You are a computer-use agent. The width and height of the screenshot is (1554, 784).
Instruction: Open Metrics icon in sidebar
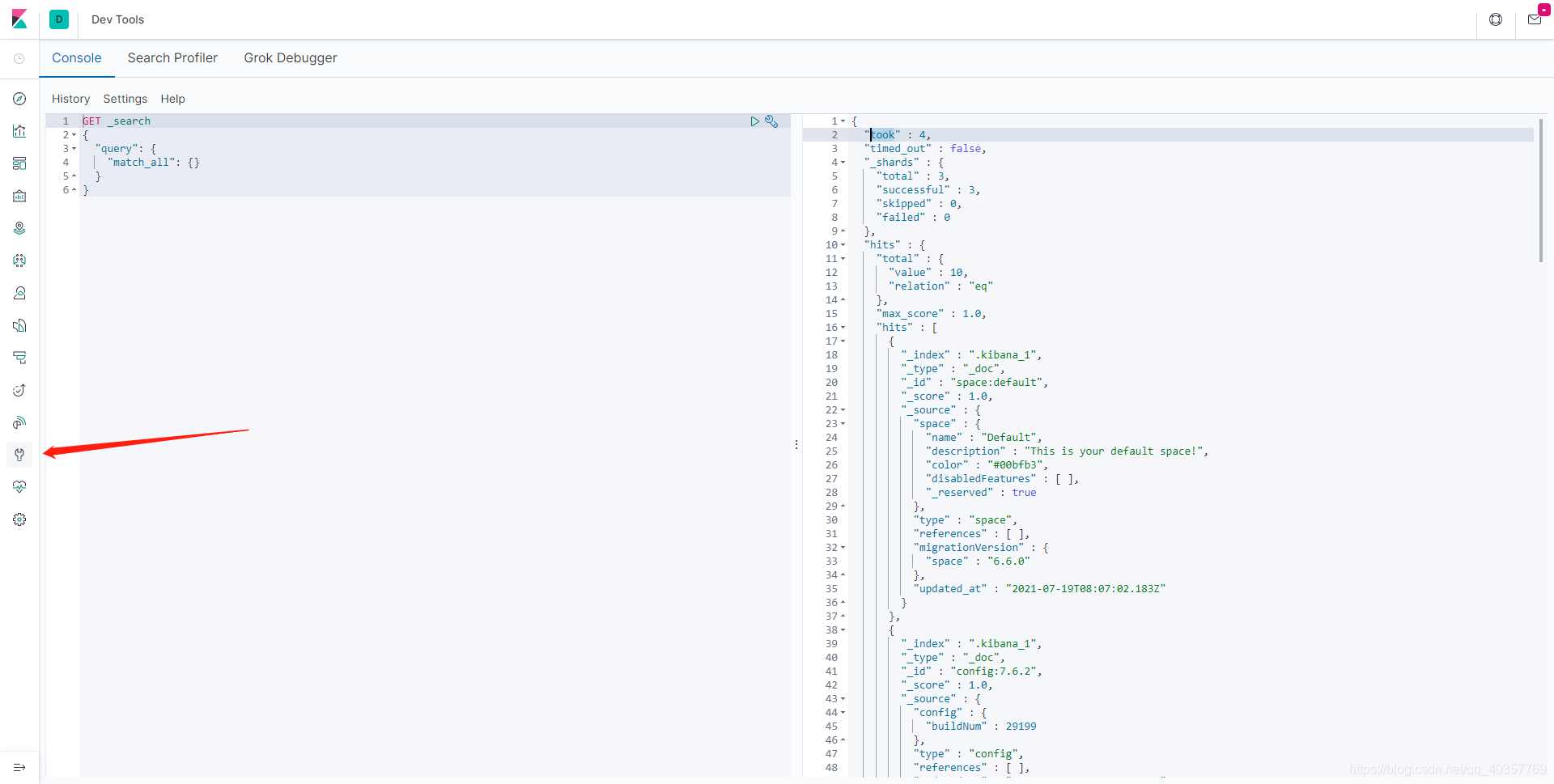point(19,293)
